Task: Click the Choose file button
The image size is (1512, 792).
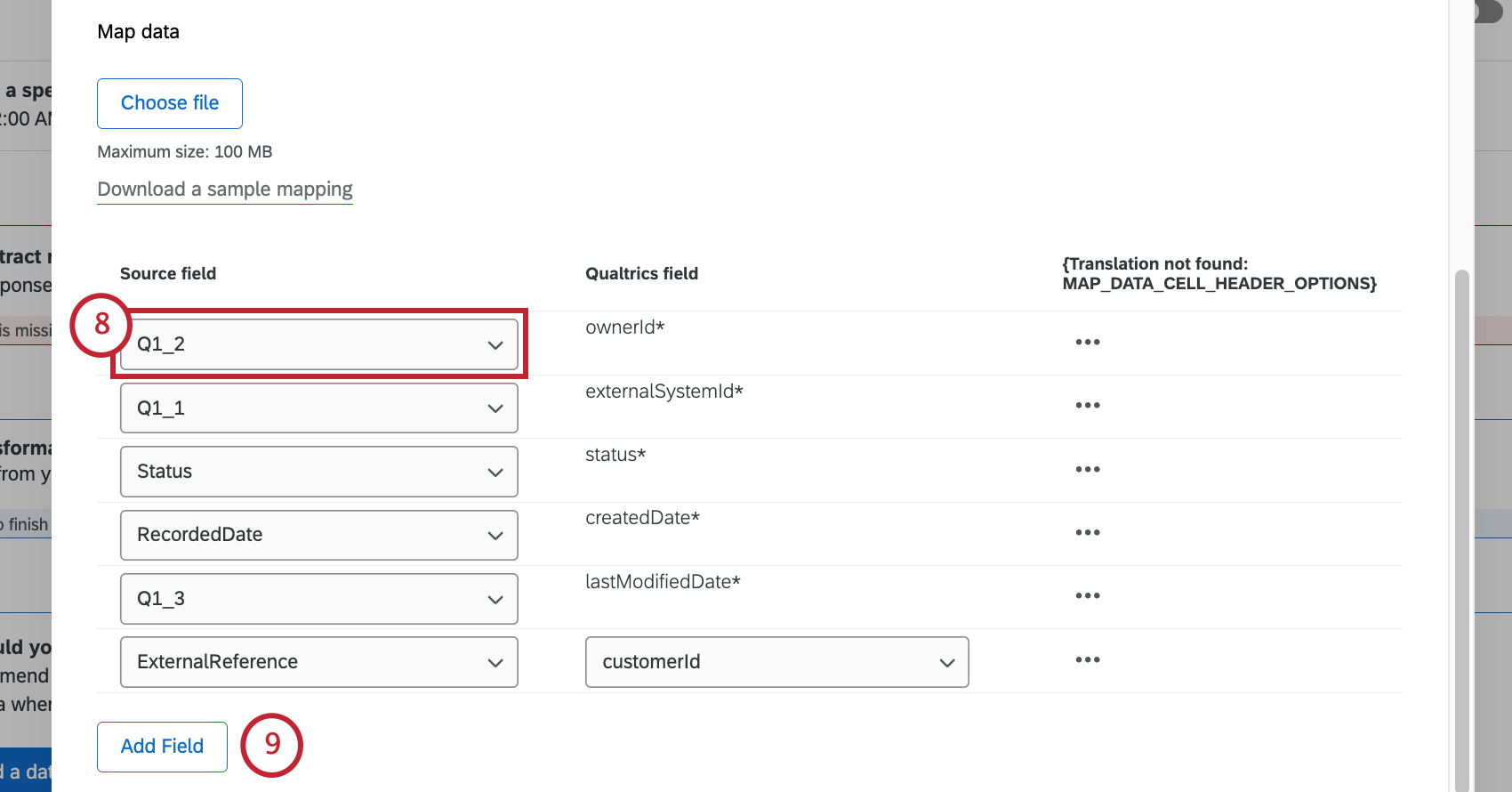Action: pos(170,103)
